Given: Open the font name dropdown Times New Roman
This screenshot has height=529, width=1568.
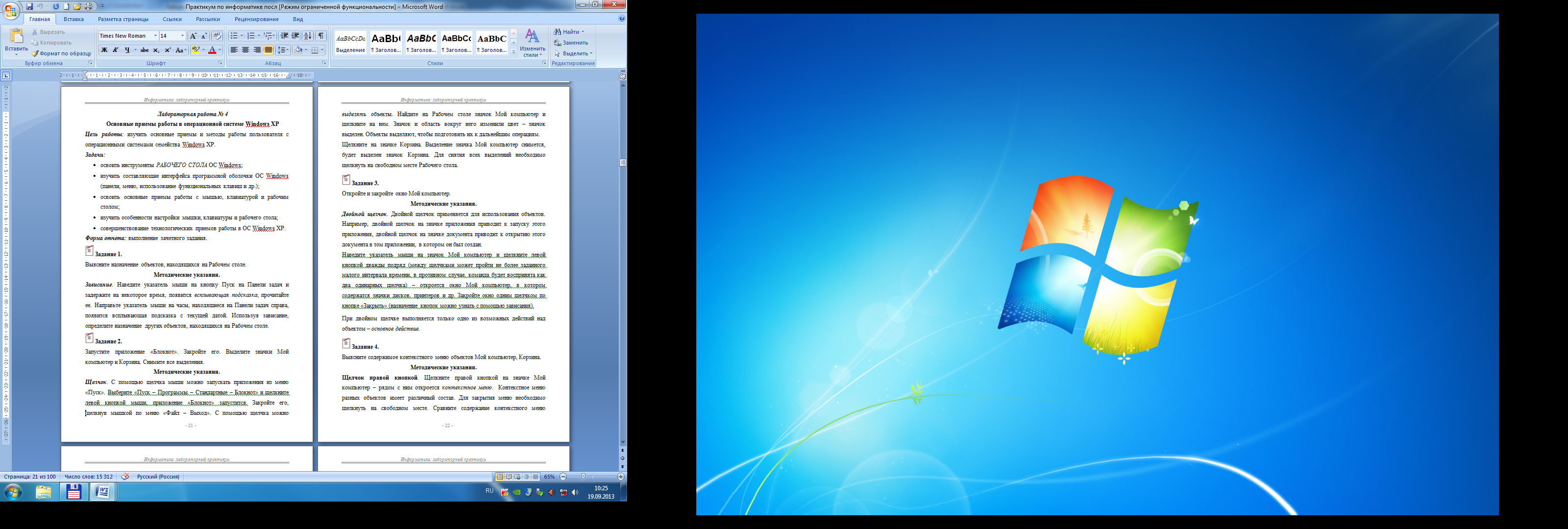Looking at the screenshot, I should [x=155, y=36].
